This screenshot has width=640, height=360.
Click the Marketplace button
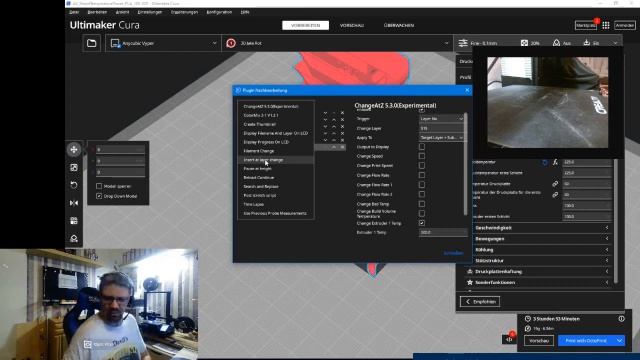586,25
